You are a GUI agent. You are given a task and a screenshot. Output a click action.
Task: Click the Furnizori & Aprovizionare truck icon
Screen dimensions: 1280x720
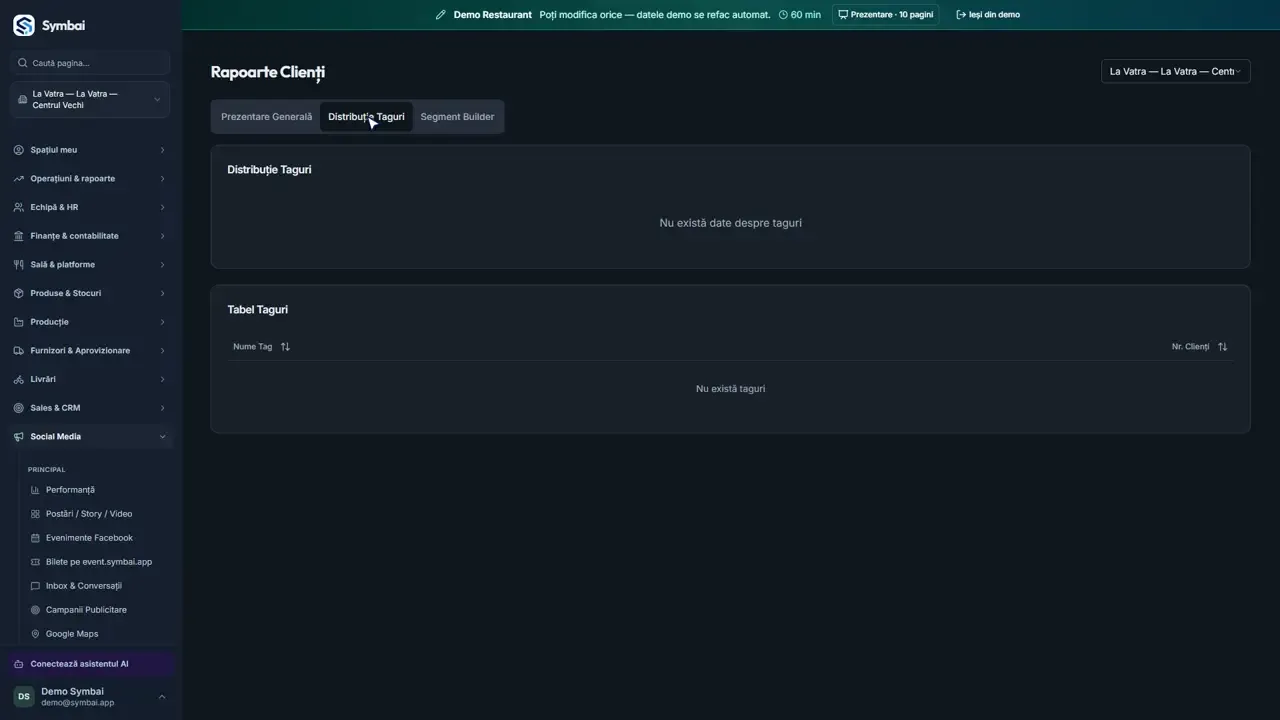(19, 351)
